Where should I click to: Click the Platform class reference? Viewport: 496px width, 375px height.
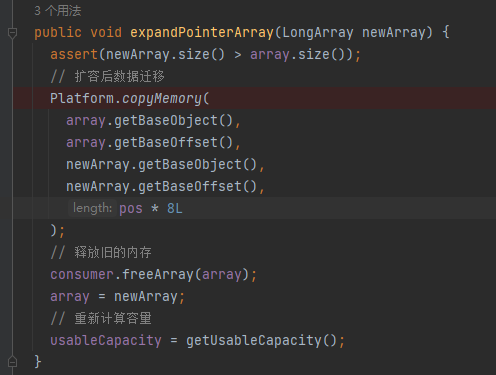[82, 98]
